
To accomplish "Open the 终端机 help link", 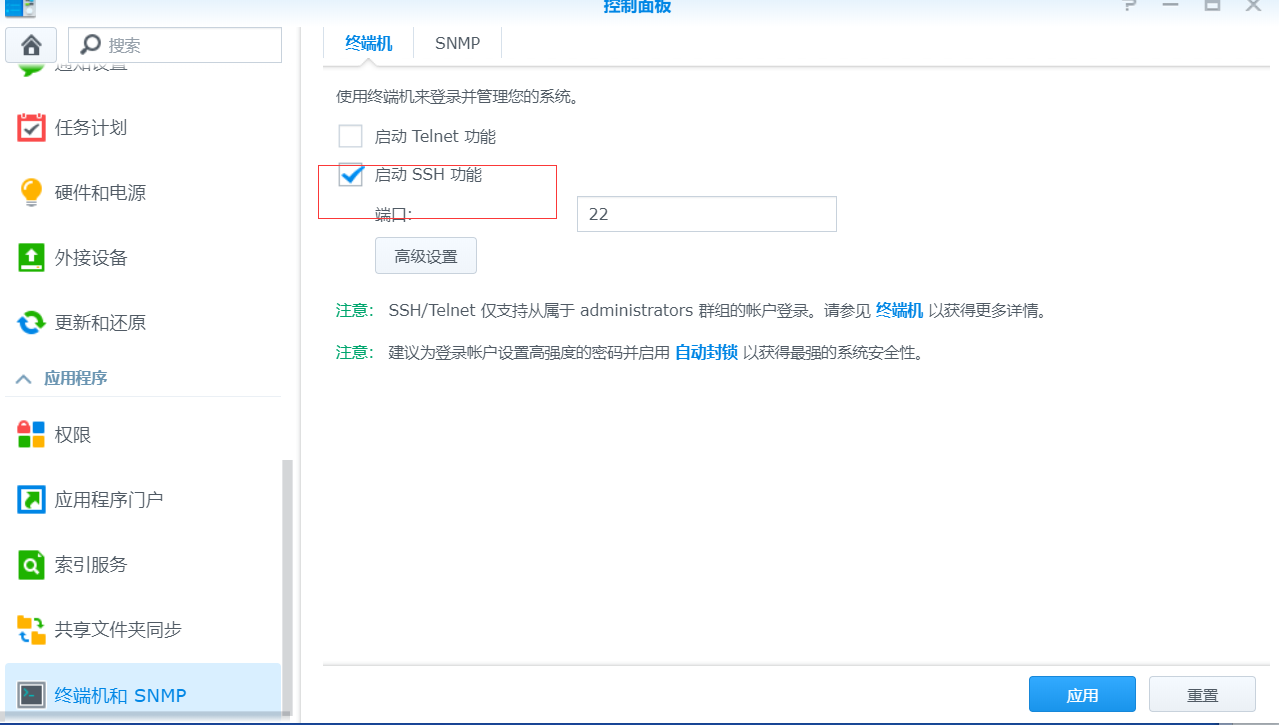I will (899, 311).
